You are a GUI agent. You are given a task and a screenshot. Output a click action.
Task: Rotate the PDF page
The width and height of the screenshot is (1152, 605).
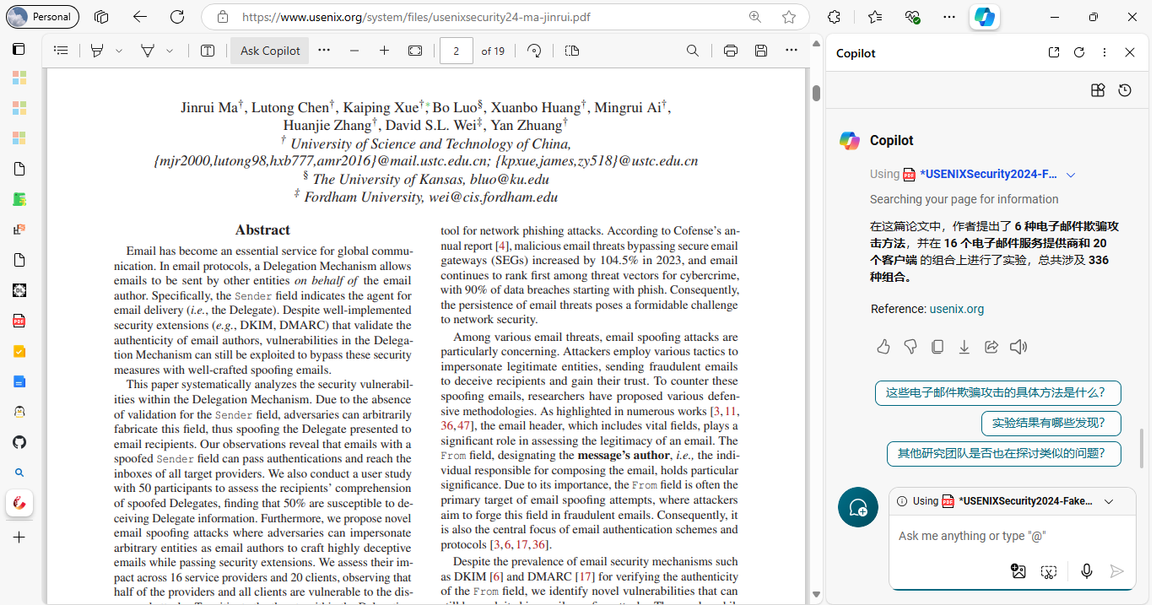click(534, 51)
